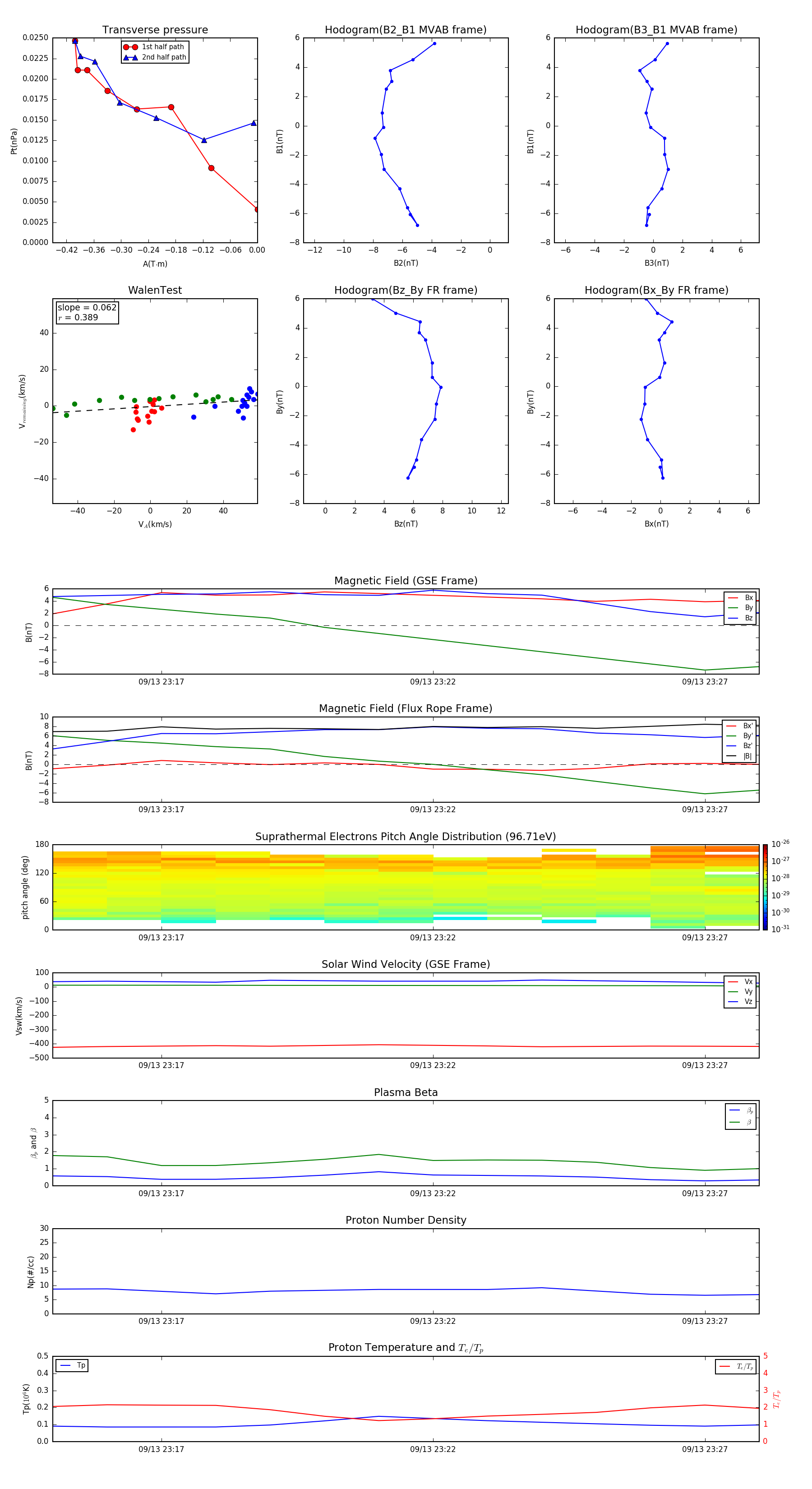812x1489 pixels.
Task: Click 'slope = 0.062' annotation
Action: coord(87,308)
